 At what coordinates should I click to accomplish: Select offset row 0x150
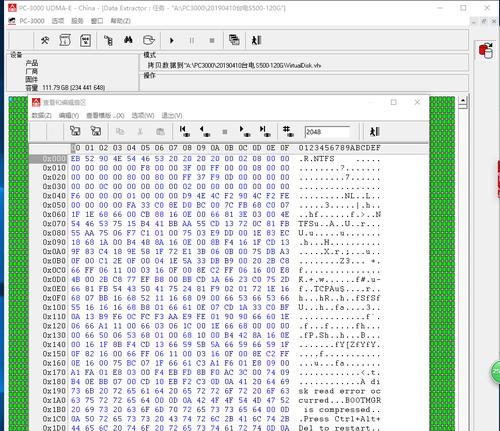click(54, 354)
